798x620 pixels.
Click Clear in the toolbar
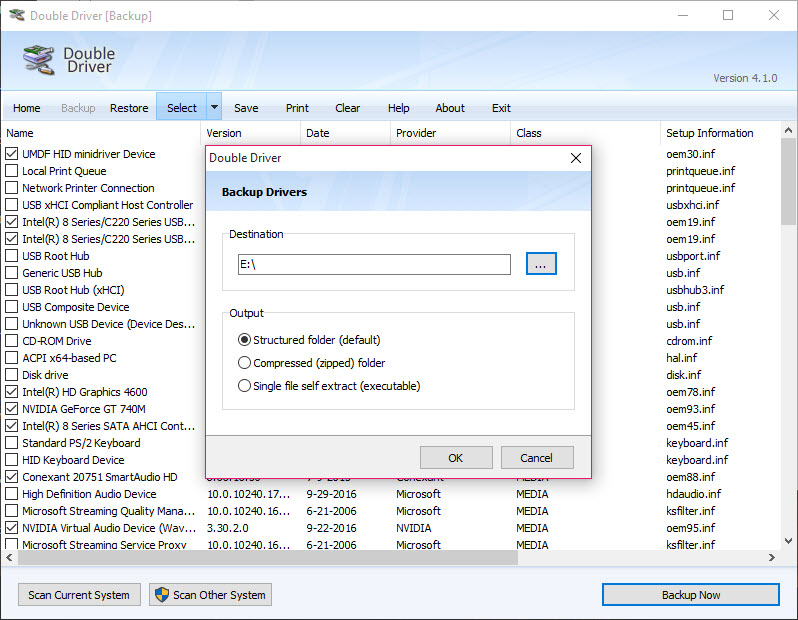click(x=348, y=108)
